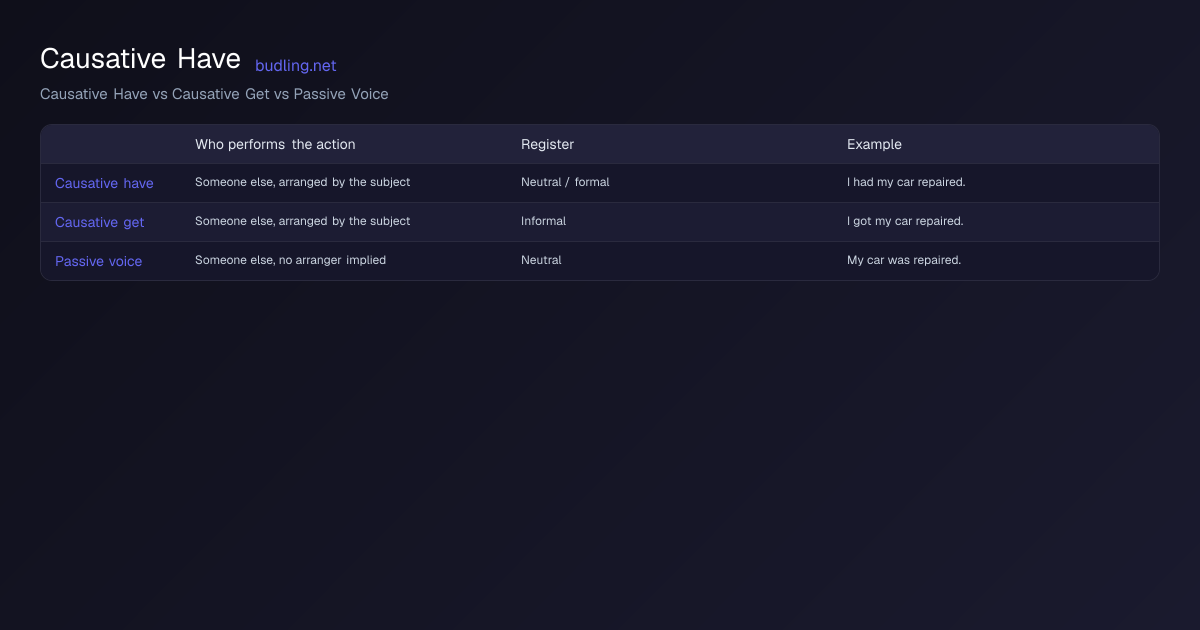Screen dimensions: 1200x630
Task: Click the Causative Have page title
Action: pyautogui.click(x=140, y=59)
